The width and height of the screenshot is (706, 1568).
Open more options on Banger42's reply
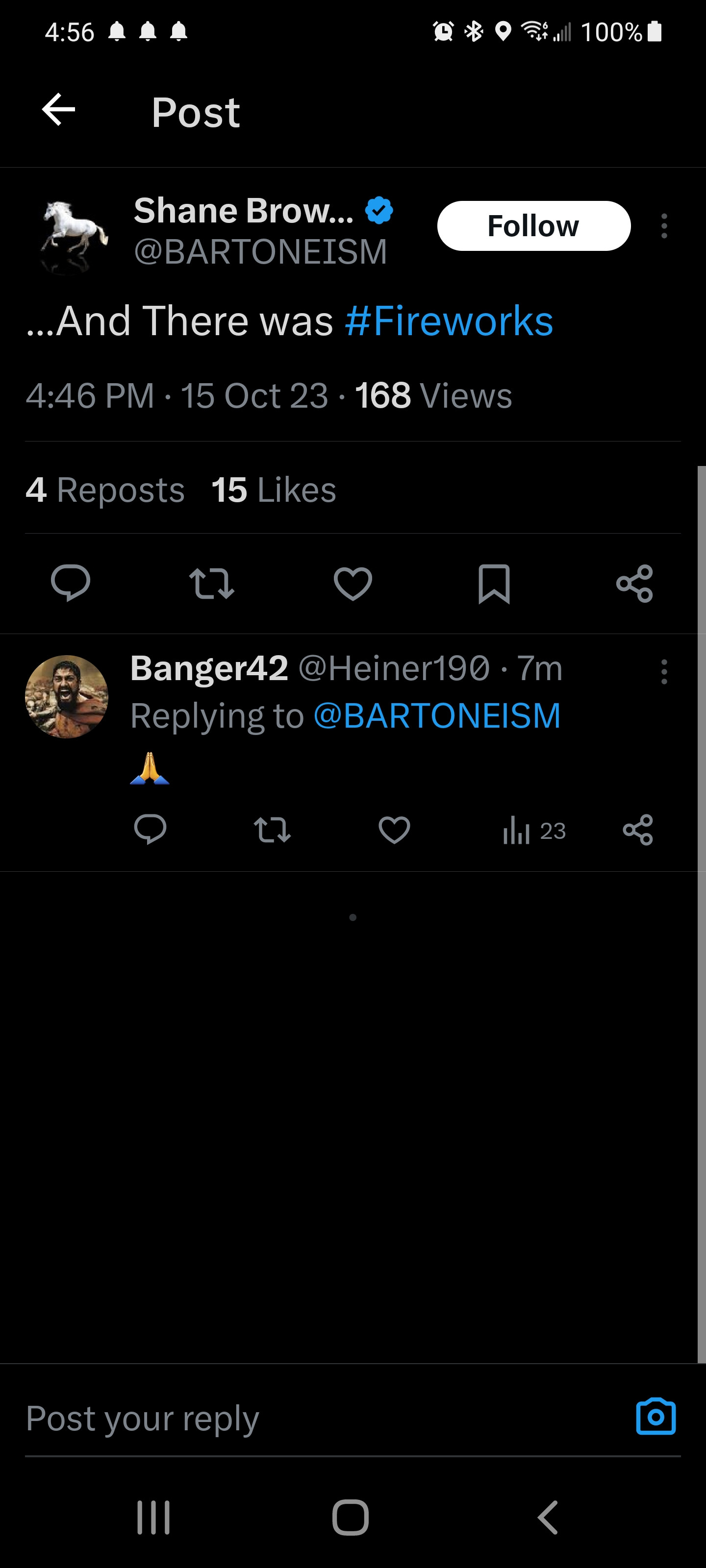[x=664, y=672]
